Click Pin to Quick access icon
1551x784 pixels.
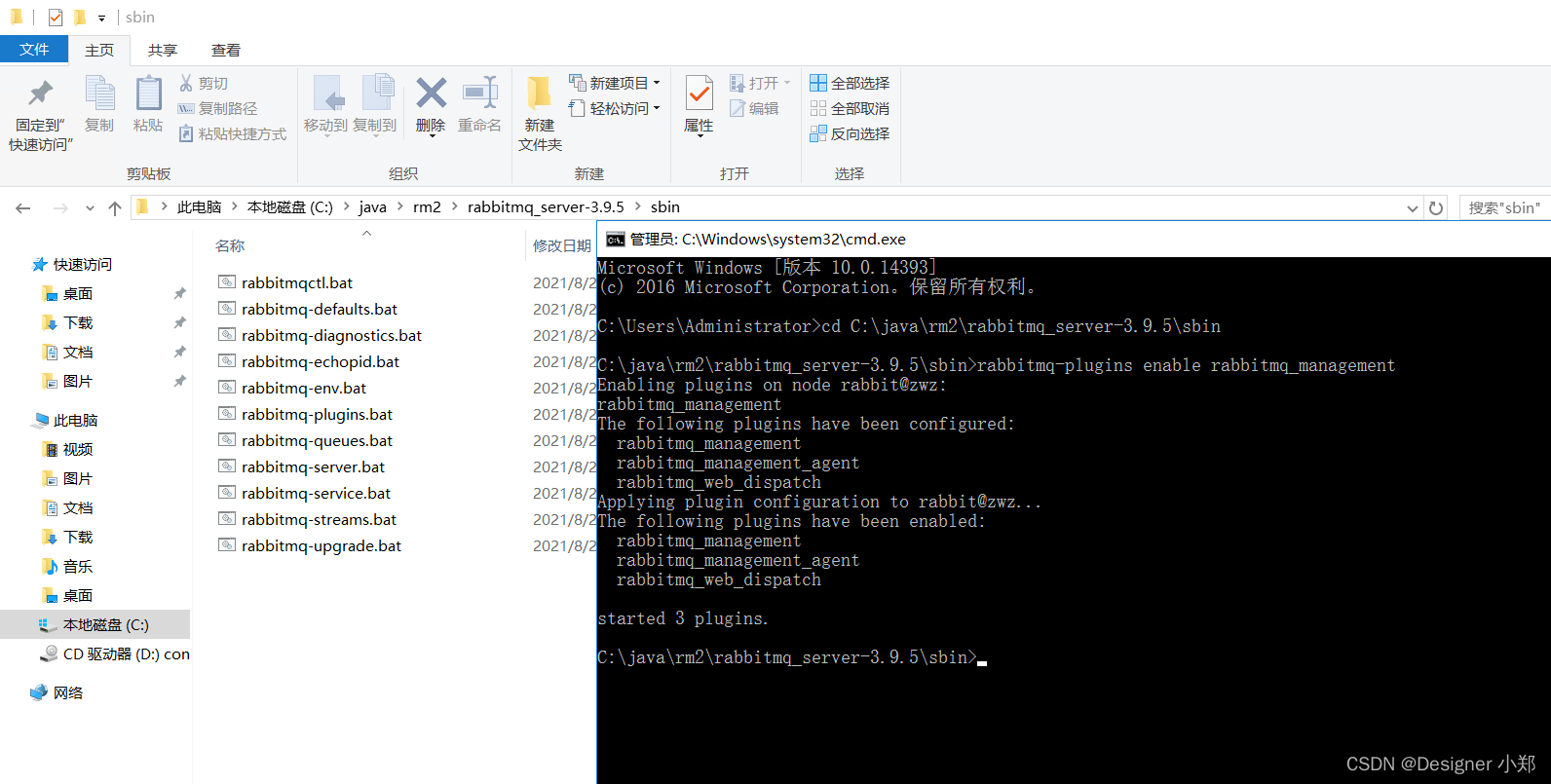coord(40,93)
